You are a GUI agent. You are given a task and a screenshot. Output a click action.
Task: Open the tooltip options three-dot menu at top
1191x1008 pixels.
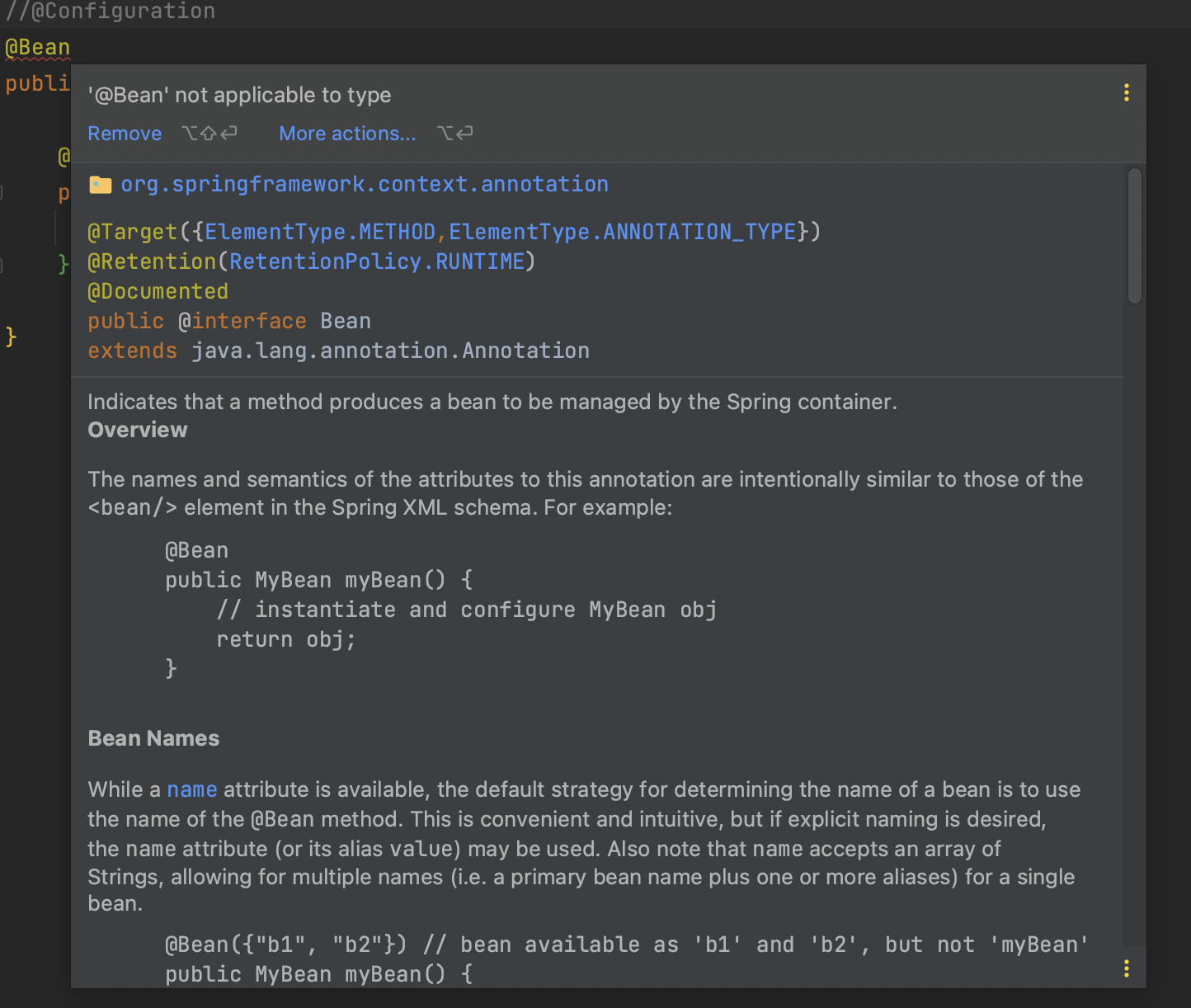click(x=1126, y=92)
